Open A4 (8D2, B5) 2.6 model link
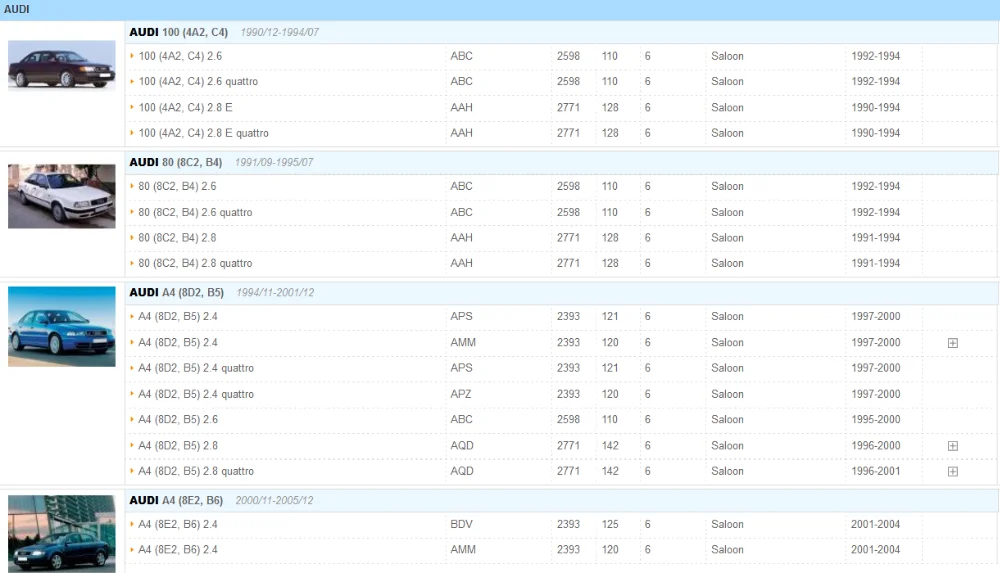The height and width of the screenshot is (573, 1000). click(x=178, y=419)
